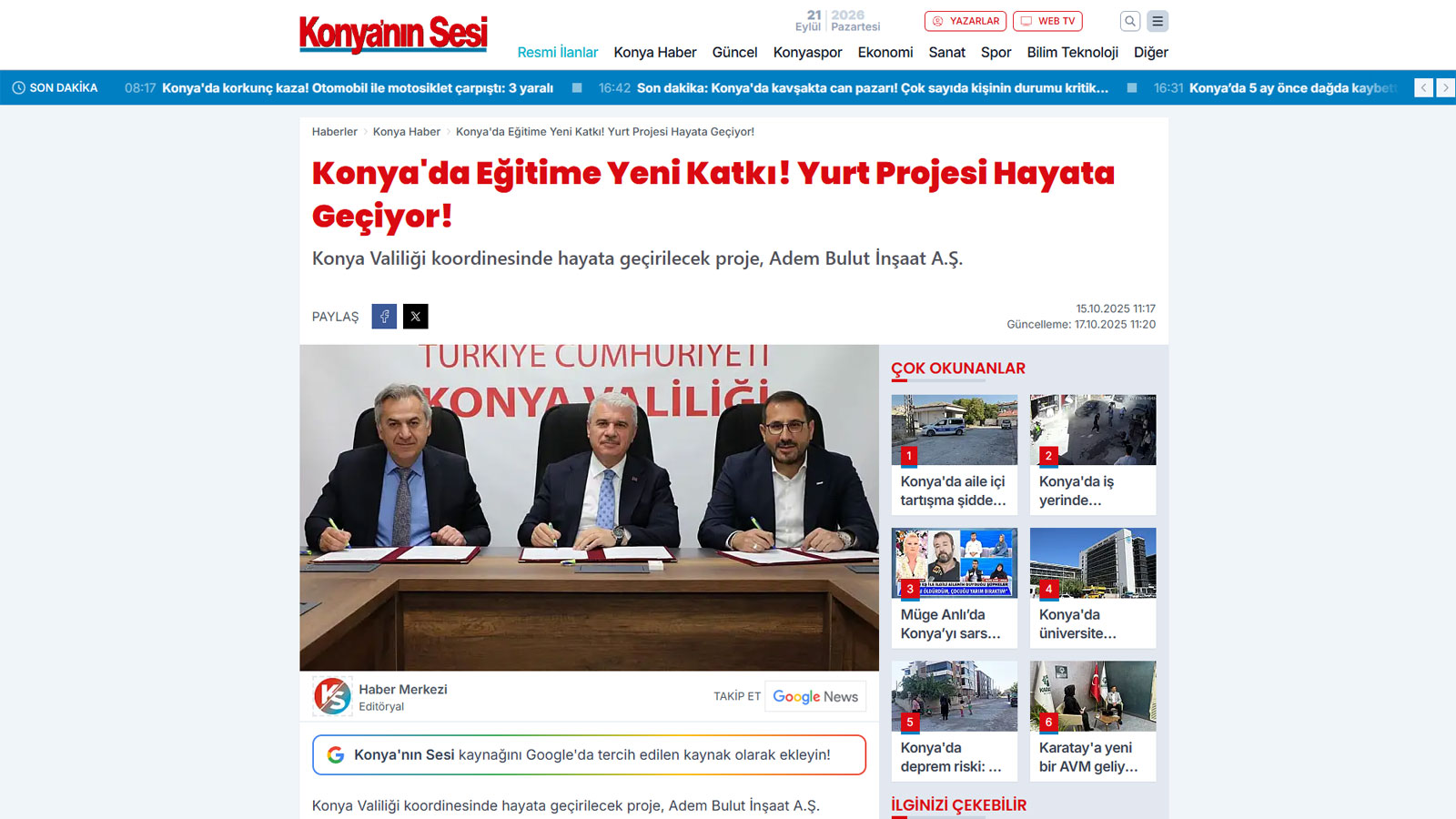Click the Son Dakika clock icon
Viewport: 1456px width, 819px height.
point(18,88)
